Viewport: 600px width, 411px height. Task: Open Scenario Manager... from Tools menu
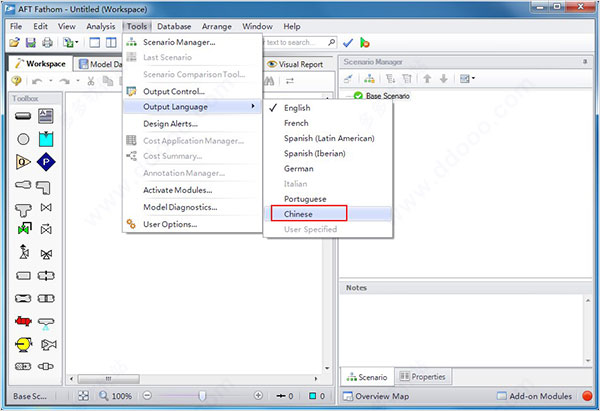pyautogui.click(x=193, y=42)
